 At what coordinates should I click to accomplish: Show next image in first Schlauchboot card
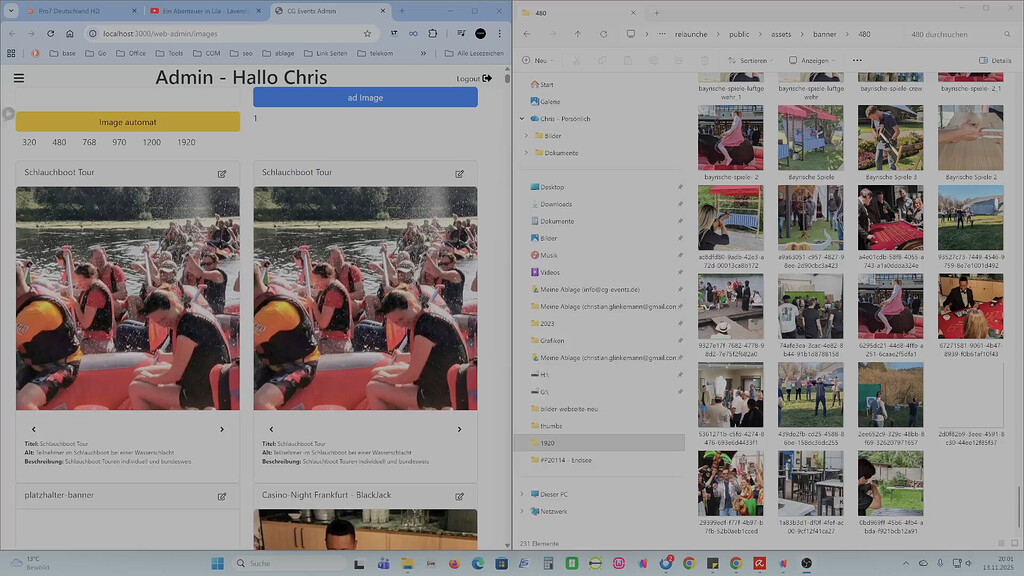click(222, 429)
